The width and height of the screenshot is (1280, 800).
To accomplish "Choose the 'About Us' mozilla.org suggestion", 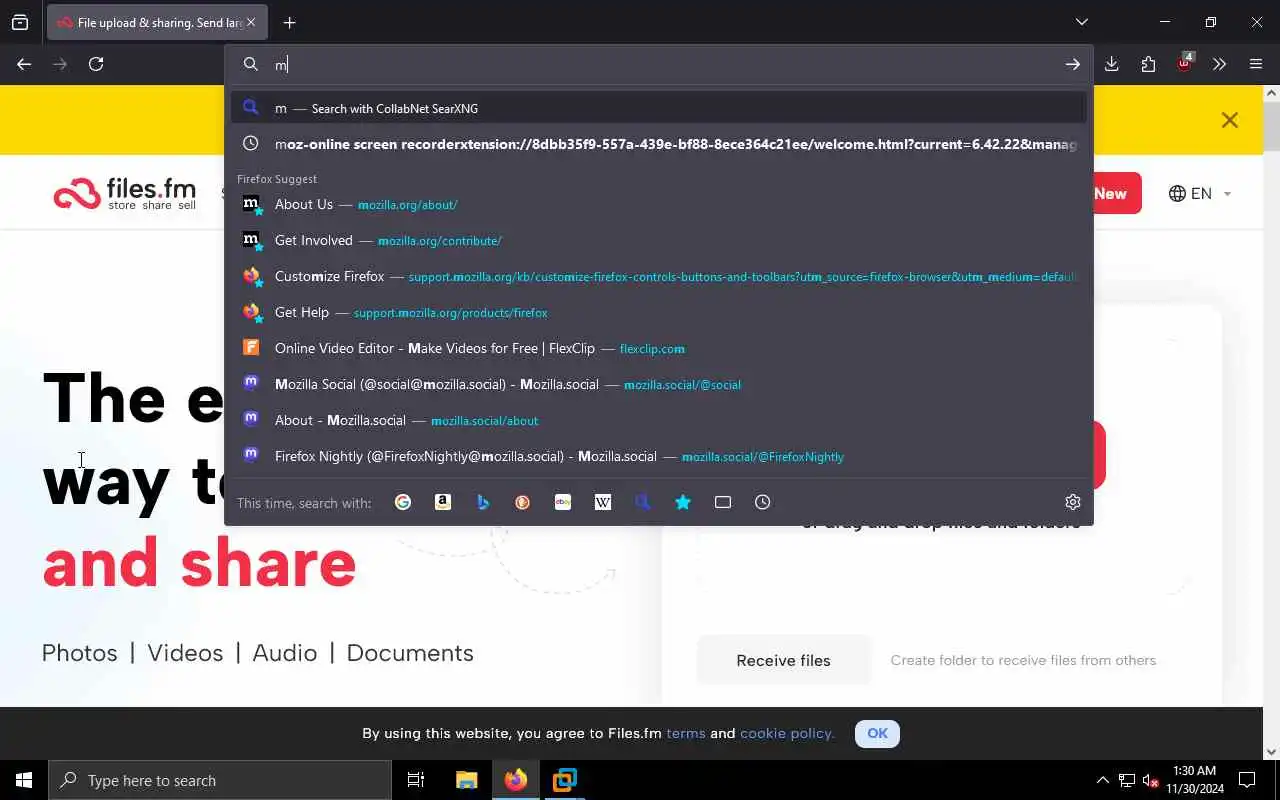I will pyautogui.click(x=659, y=204).
